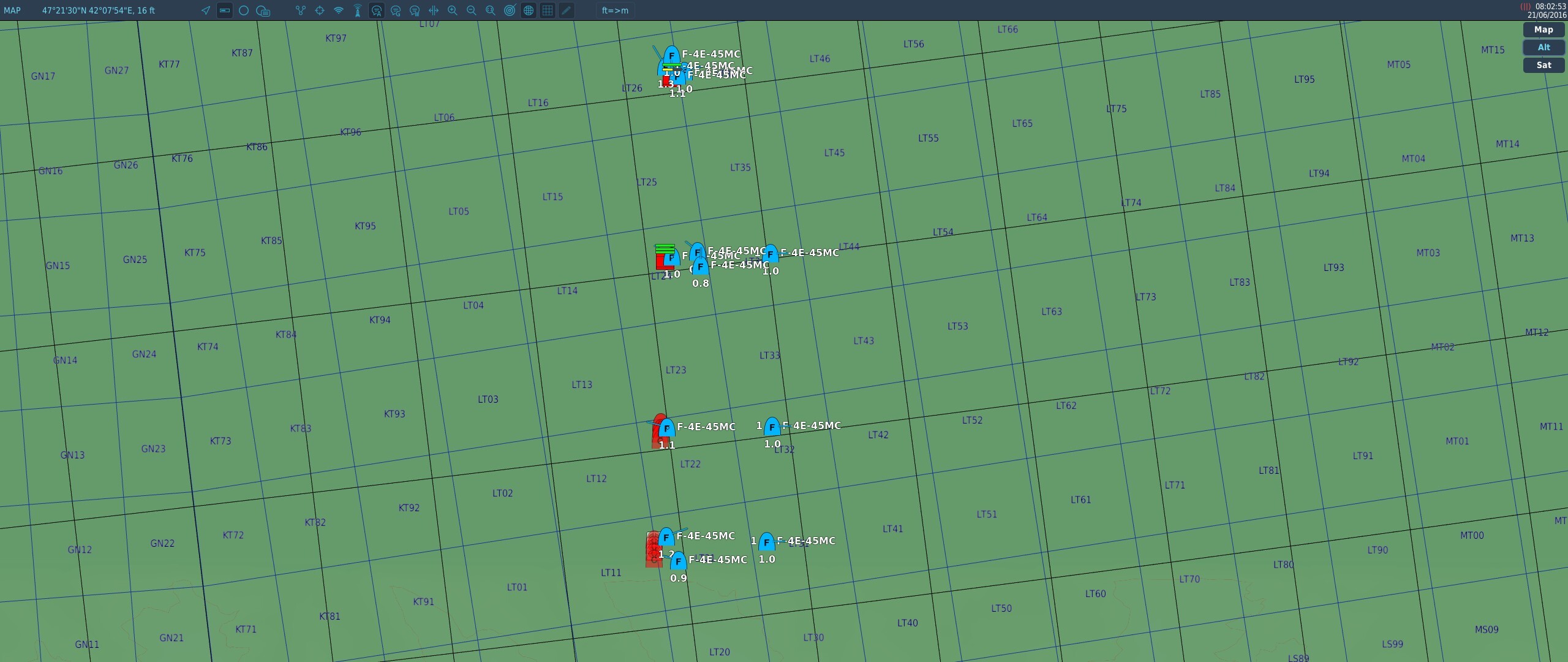Zoom out with the magnifier minus icon

[472, 10]
